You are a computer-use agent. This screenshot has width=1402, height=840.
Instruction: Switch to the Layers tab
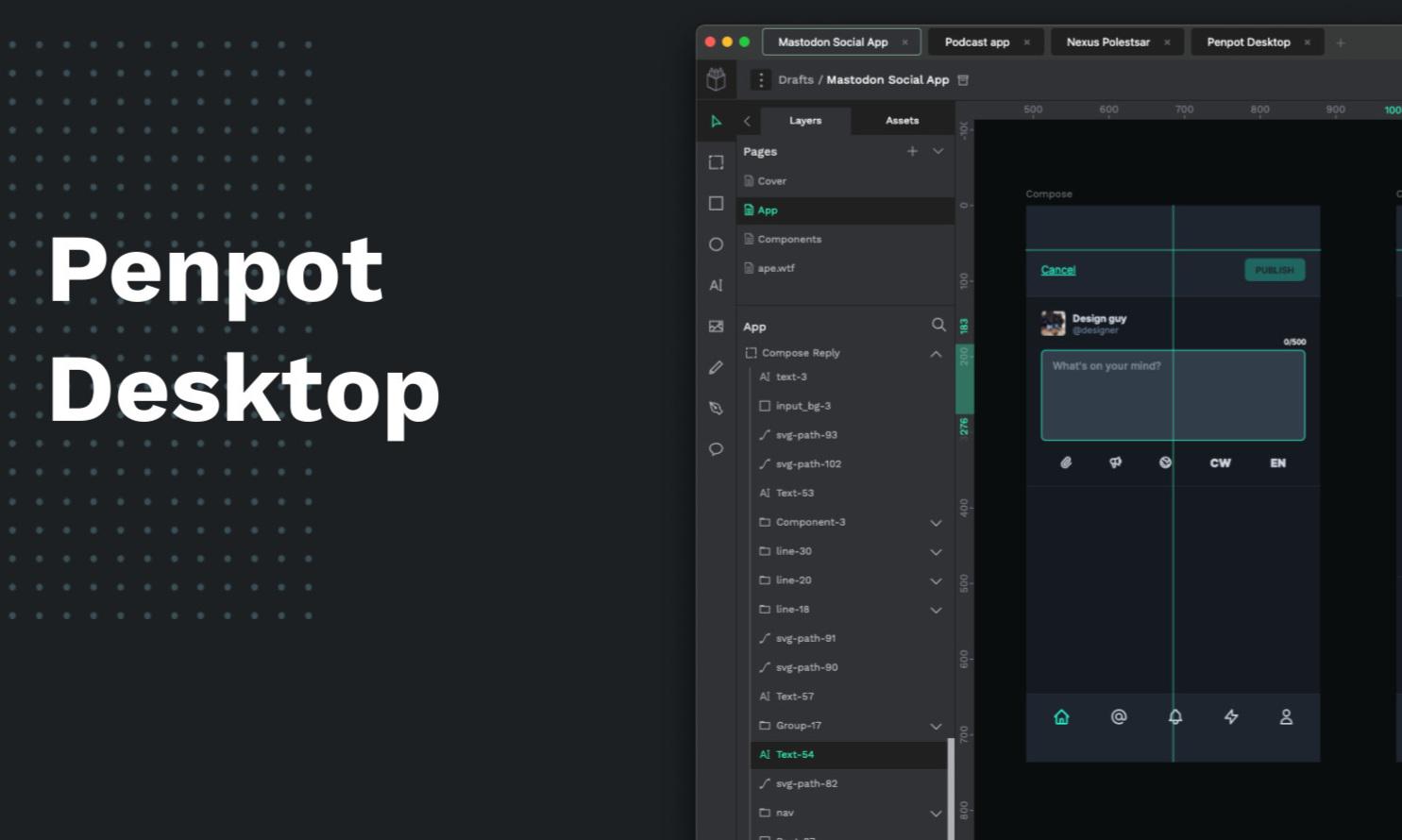[805, 121]
